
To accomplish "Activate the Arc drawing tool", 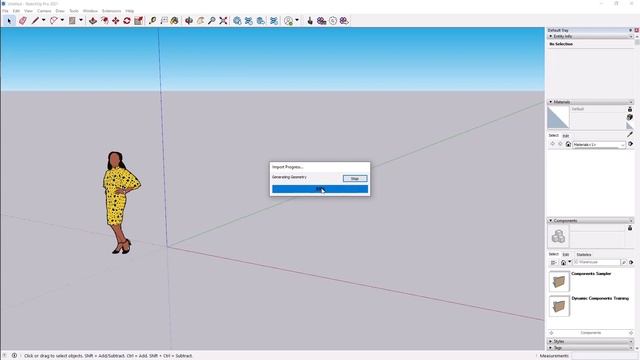I will pos(53,20).
